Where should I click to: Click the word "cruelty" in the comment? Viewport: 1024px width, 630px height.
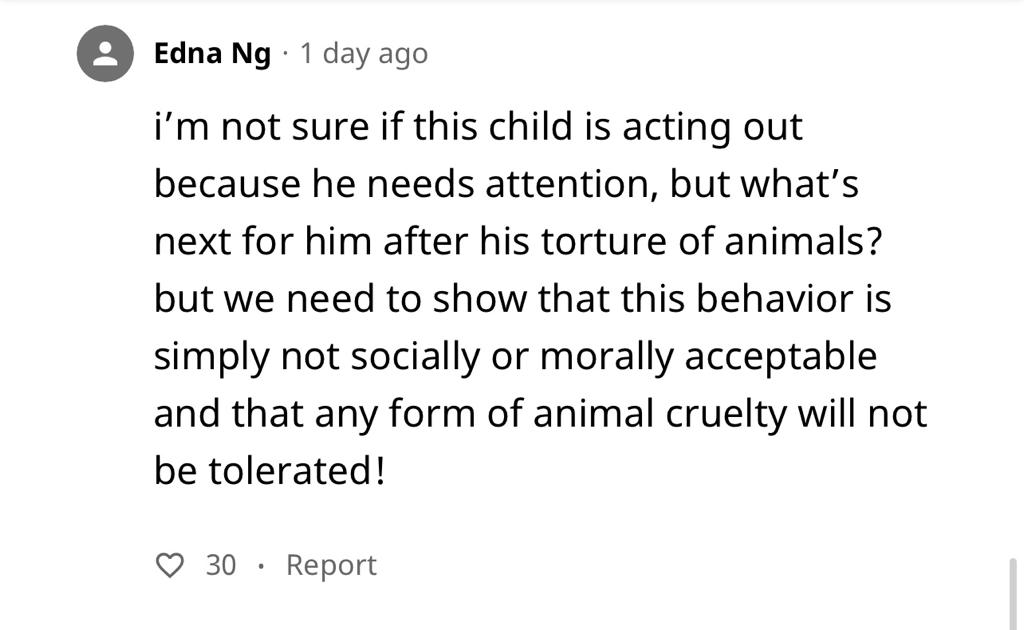coord(726,414)
